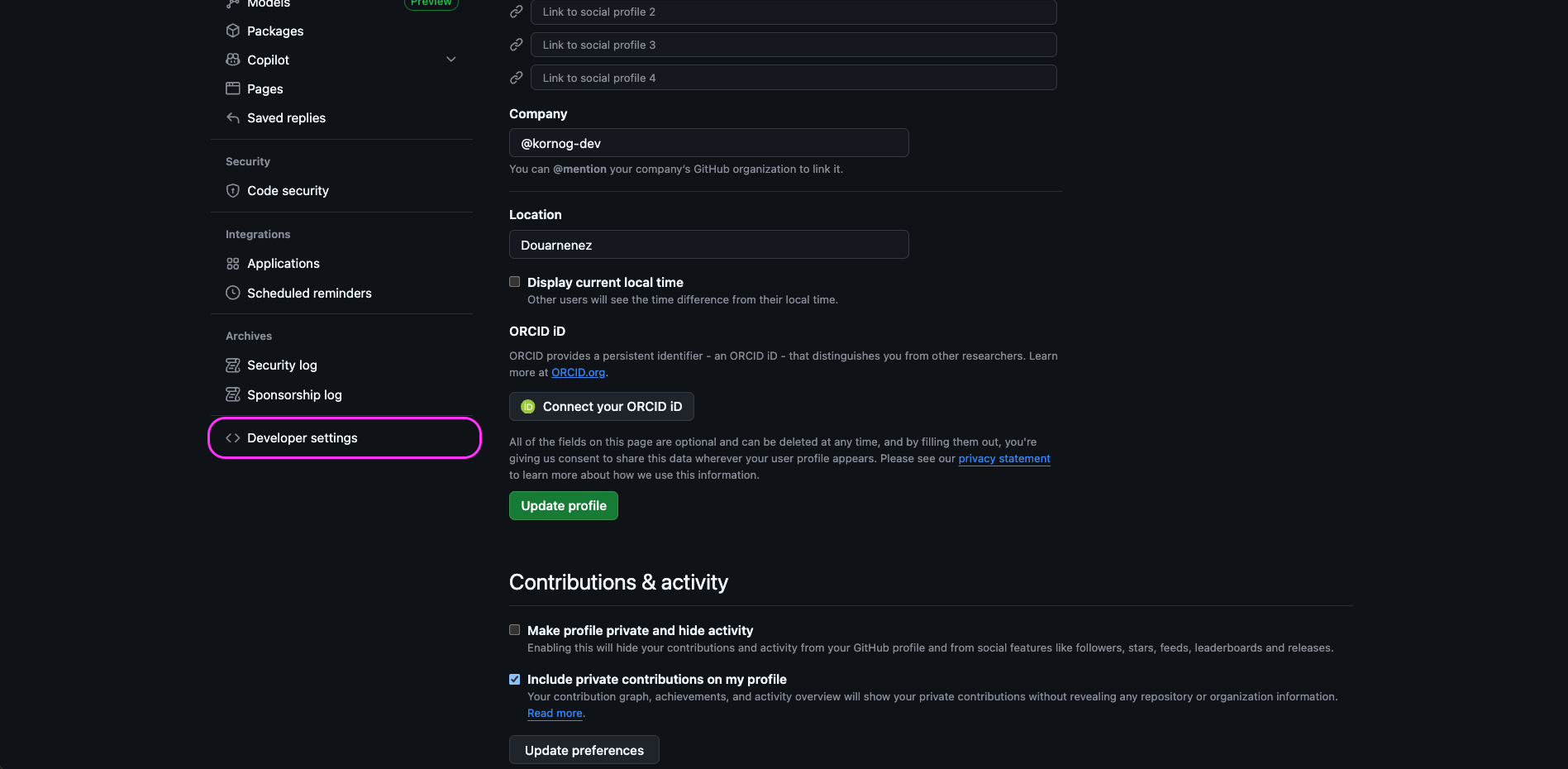Select the Copilot icon in the sidebar

233,60
